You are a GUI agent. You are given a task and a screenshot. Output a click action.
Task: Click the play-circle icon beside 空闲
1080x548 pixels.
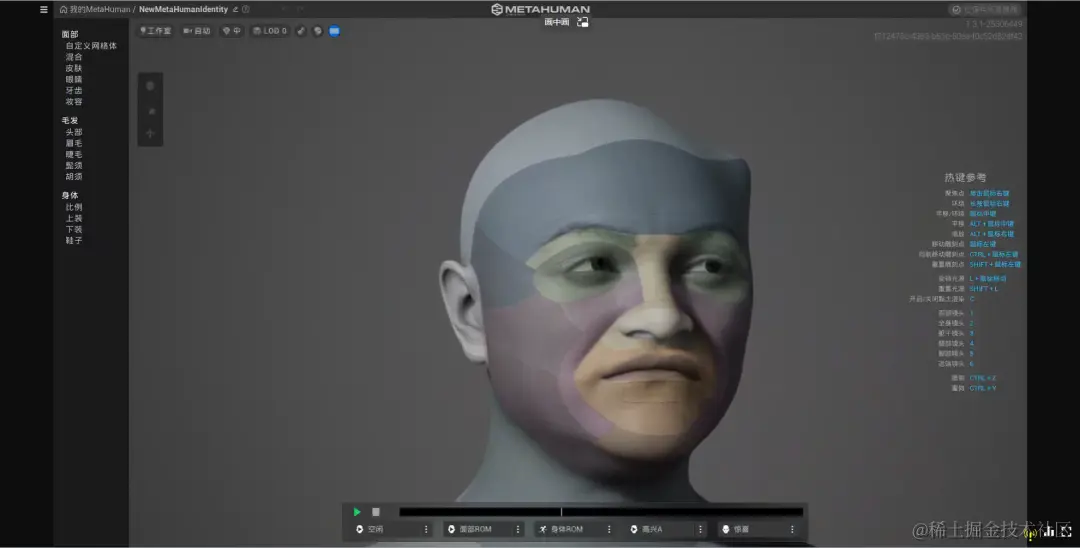pyautogui.click(x=360, y=529)
